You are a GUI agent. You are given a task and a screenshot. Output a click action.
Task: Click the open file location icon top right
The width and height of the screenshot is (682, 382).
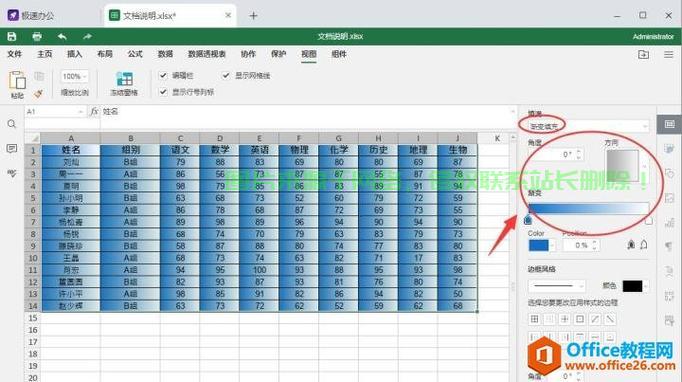click(x=643, y=54)
